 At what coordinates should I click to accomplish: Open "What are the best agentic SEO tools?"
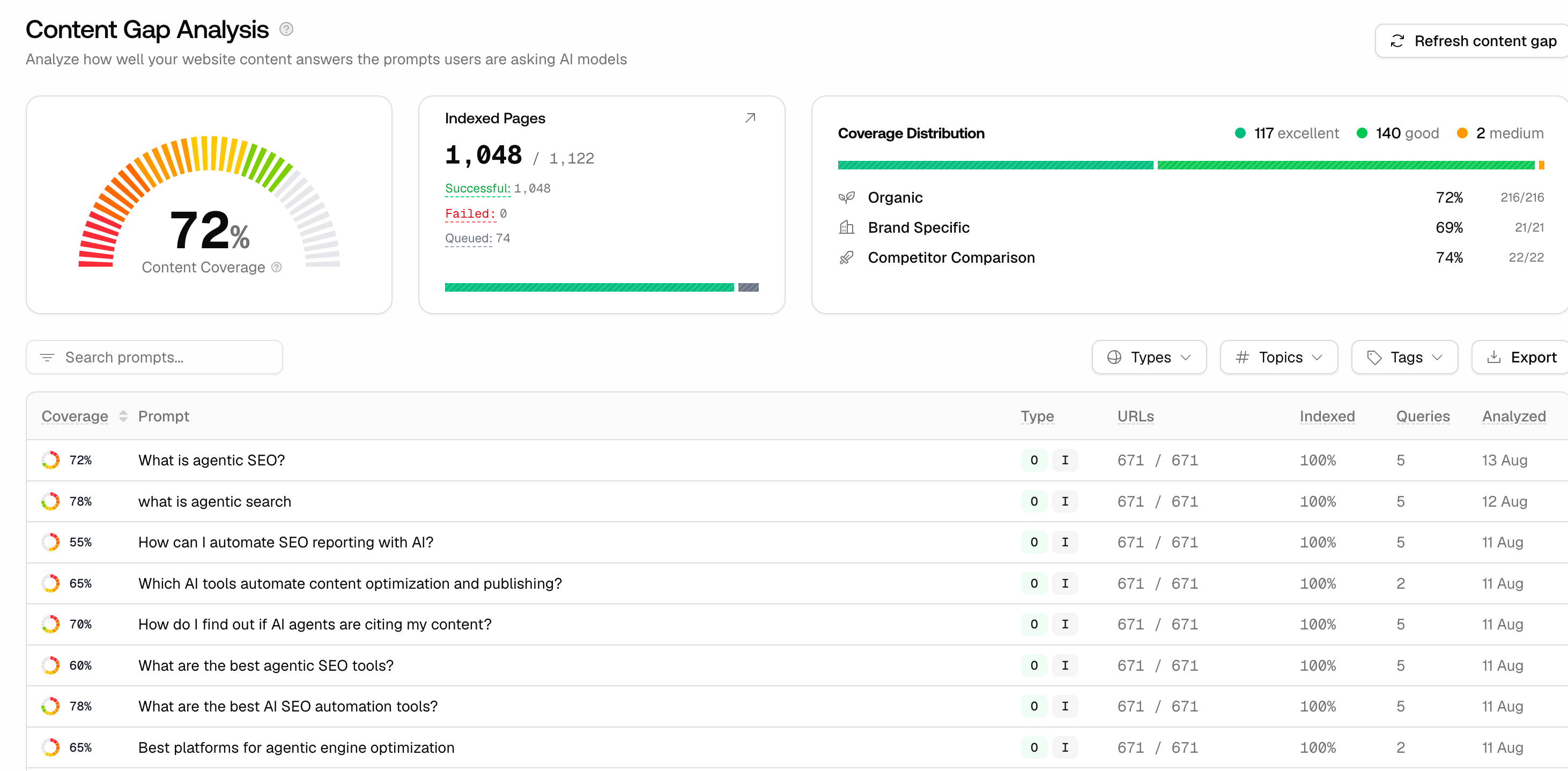click(x=266, y=666)
